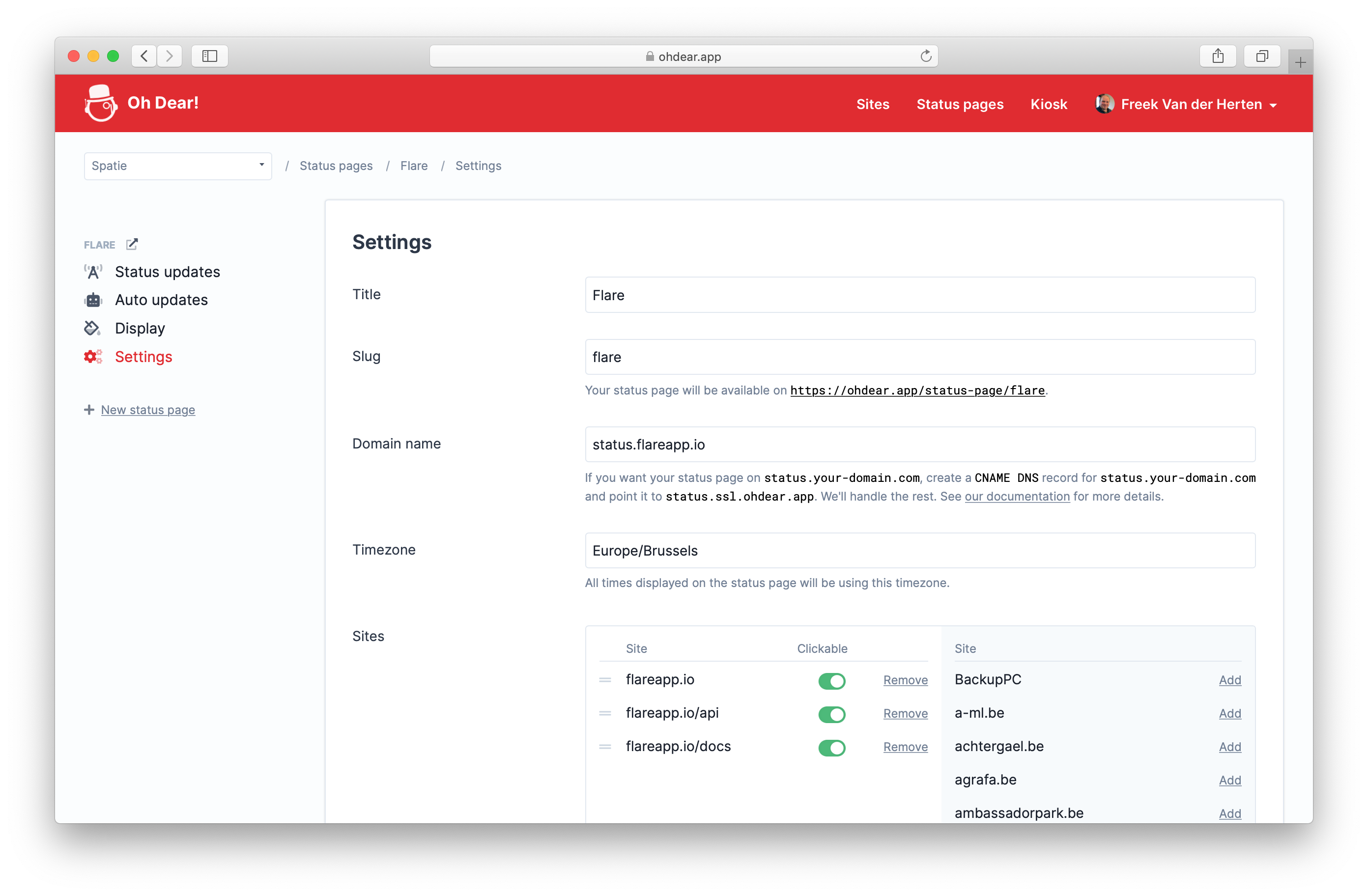
Task: Go to Display in sidebar
Action: tap(140, 328)
